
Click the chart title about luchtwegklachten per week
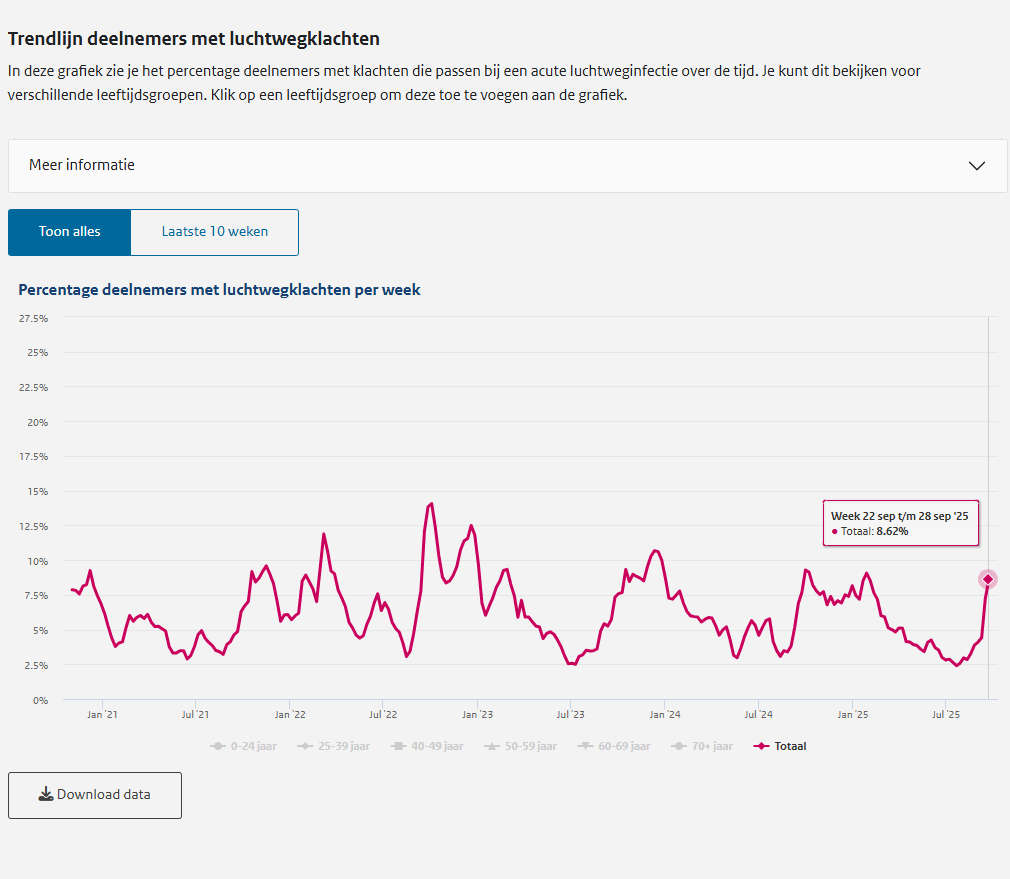219,290
